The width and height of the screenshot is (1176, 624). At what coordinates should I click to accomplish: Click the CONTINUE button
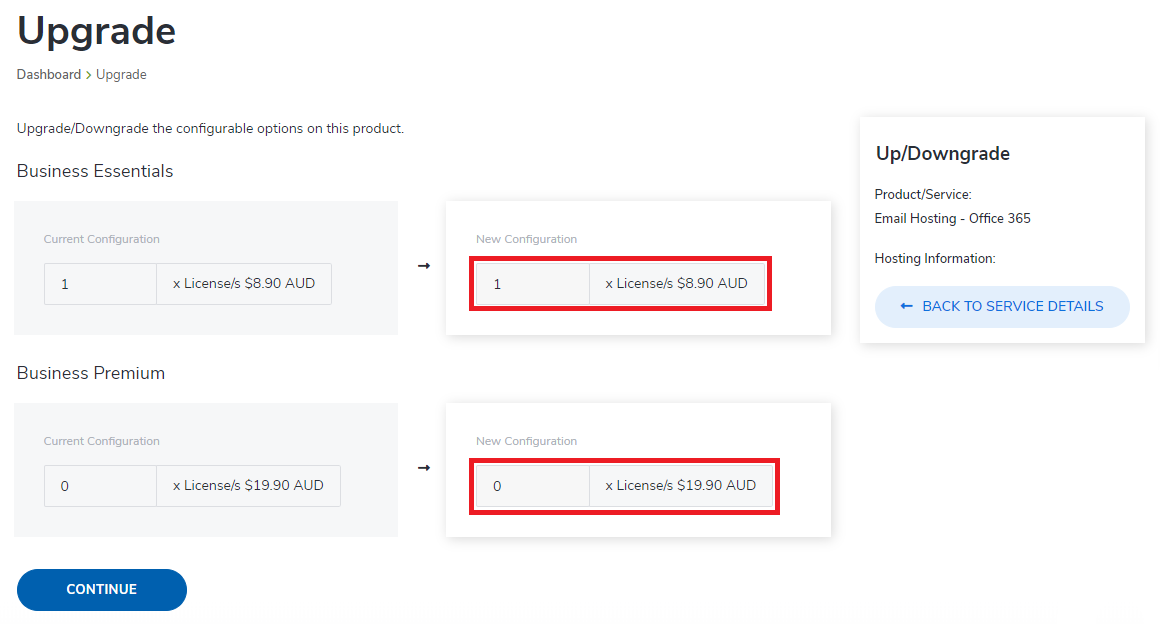pyautogui.click(x=102, y=590)
